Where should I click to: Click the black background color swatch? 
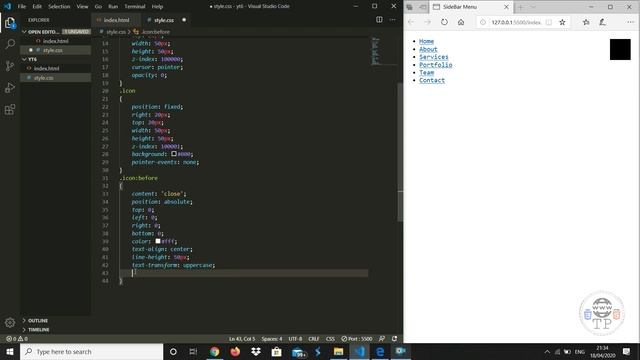174,154
